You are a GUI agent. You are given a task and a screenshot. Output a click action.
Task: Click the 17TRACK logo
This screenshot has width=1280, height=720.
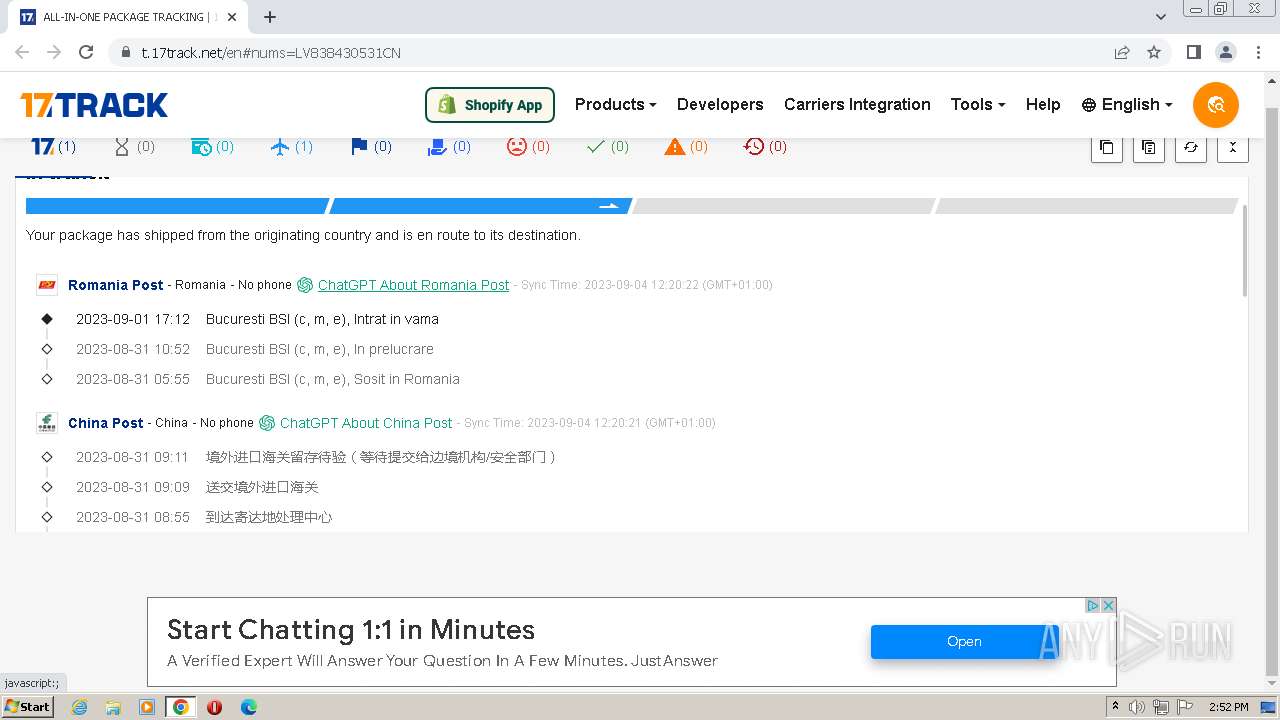tap(94, 105)
